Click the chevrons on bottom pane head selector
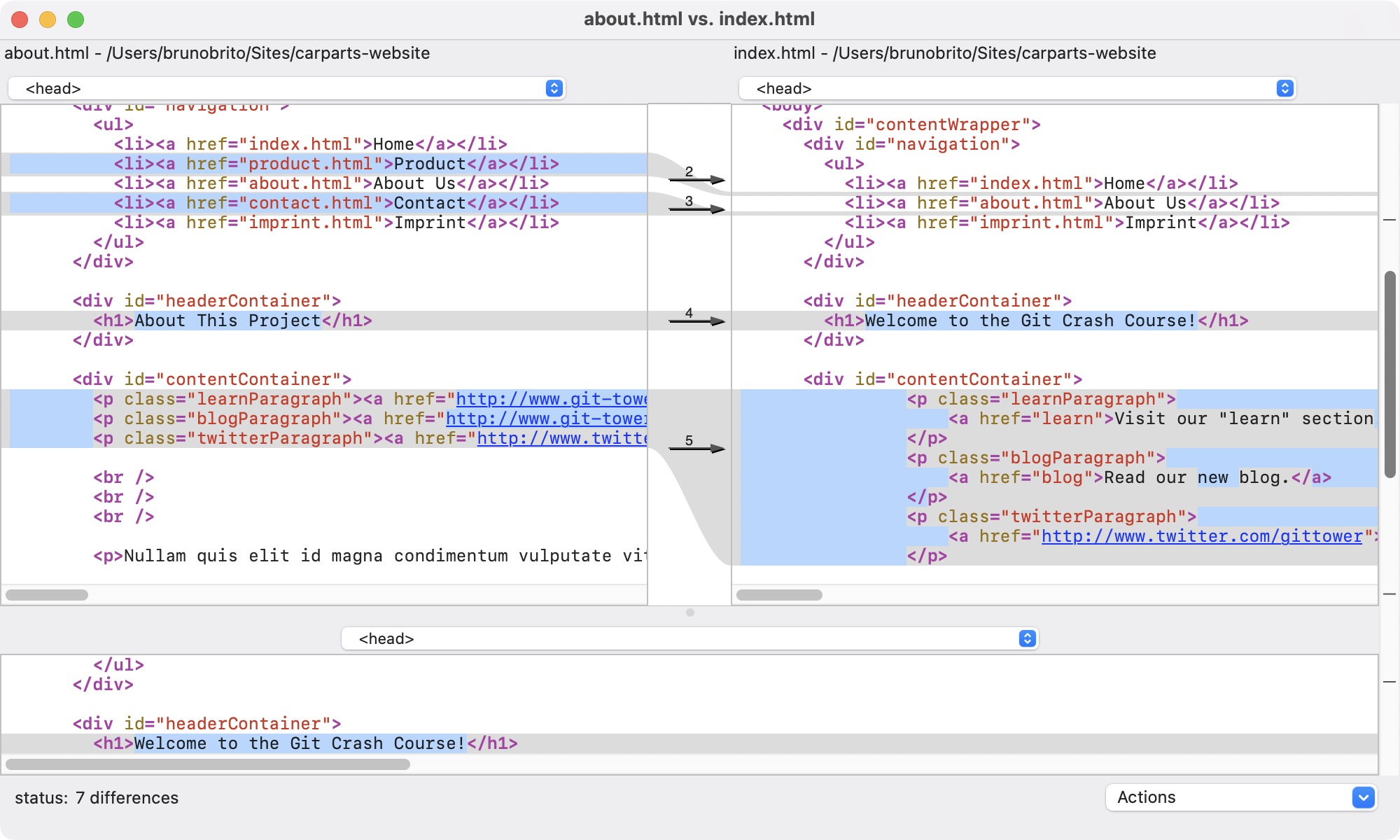The width and height of the screenshot is (1400, 840). coord(1027,638)
